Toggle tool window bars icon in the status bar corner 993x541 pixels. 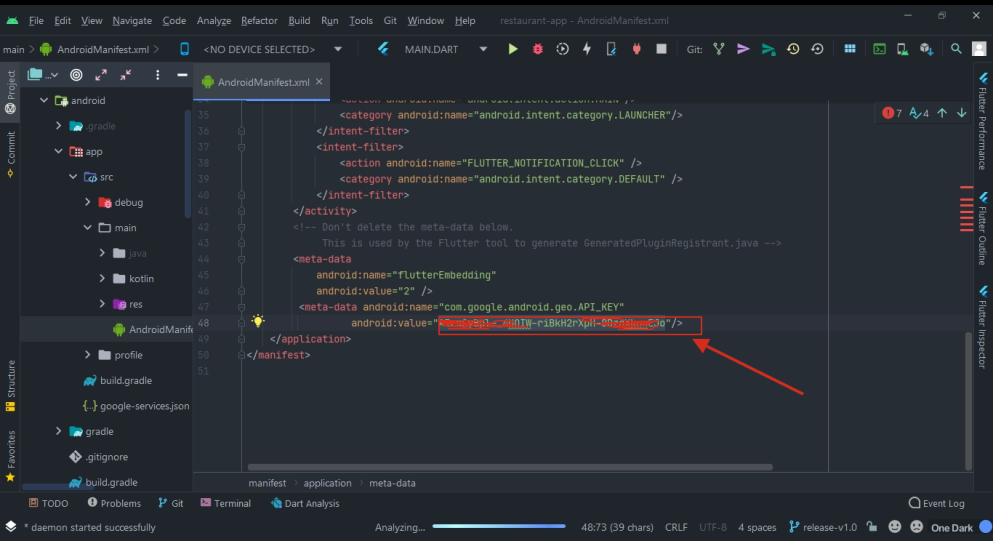11,526
